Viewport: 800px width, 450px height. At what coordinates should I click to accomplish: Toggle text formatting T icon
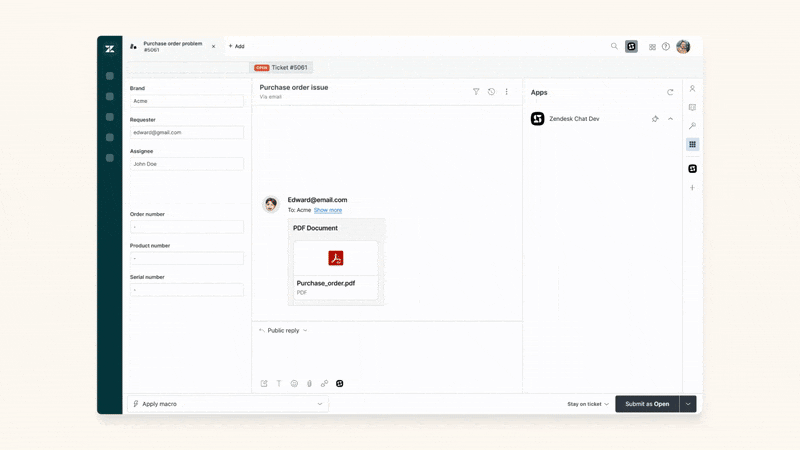(x=279, y=384)
